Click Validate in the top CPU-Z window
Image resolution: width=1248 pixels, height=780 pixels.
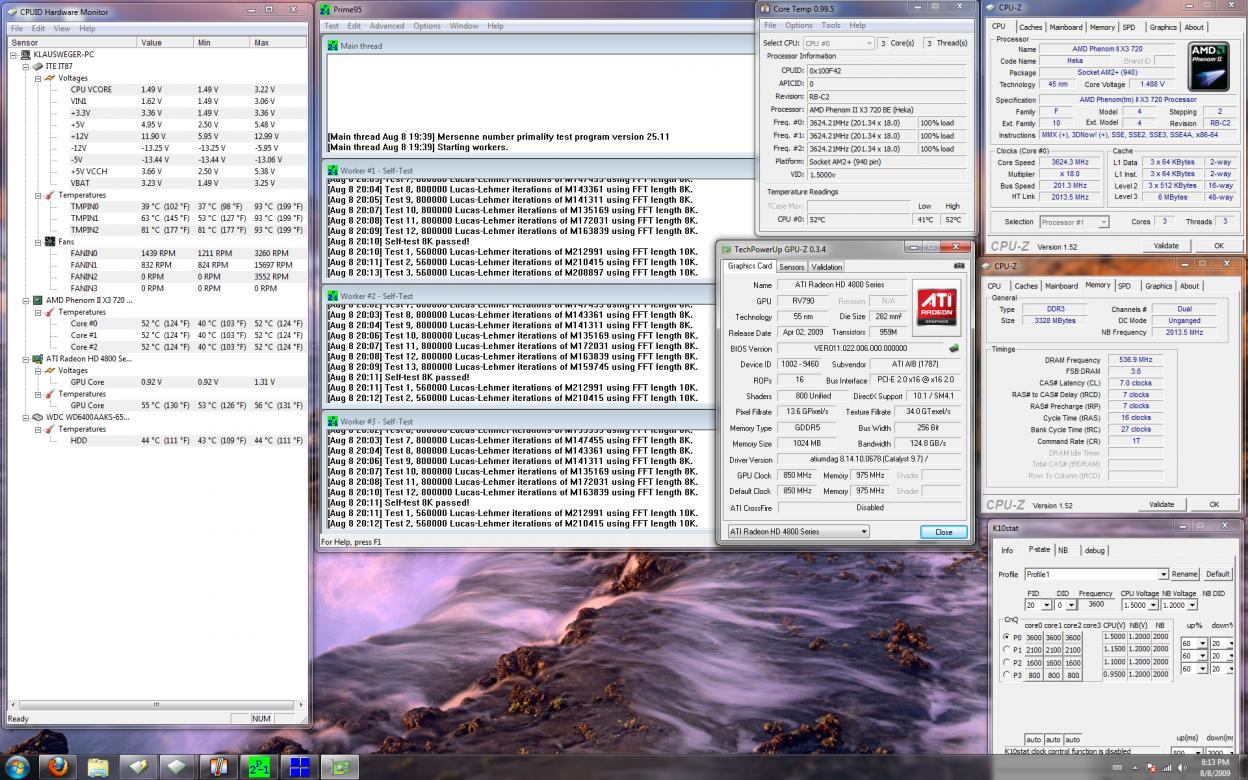pos(1166,245)
